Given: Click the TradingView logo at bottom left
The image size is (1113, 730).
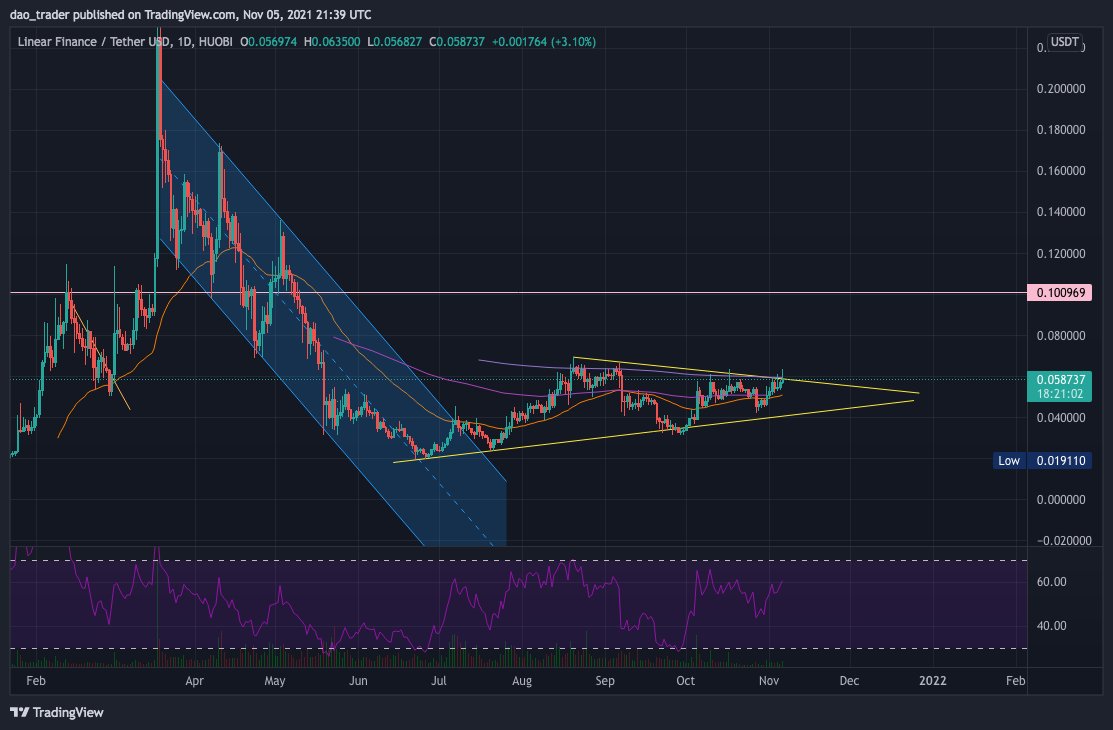Looking at the screenshot, I should point(57,712).
